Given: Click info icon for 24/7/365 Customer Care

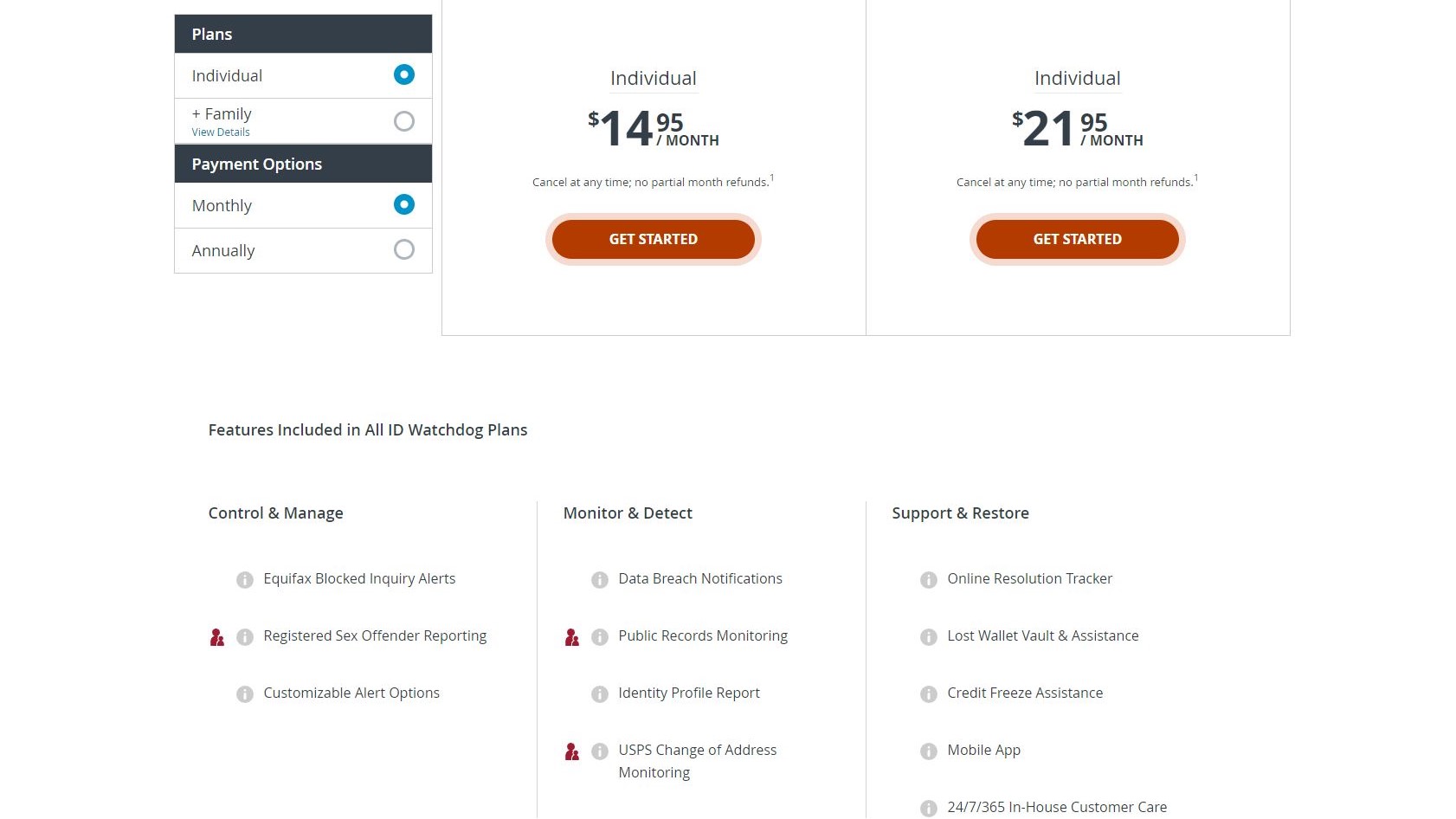Looking at the screenshot, I should click(x=929, y=809).
